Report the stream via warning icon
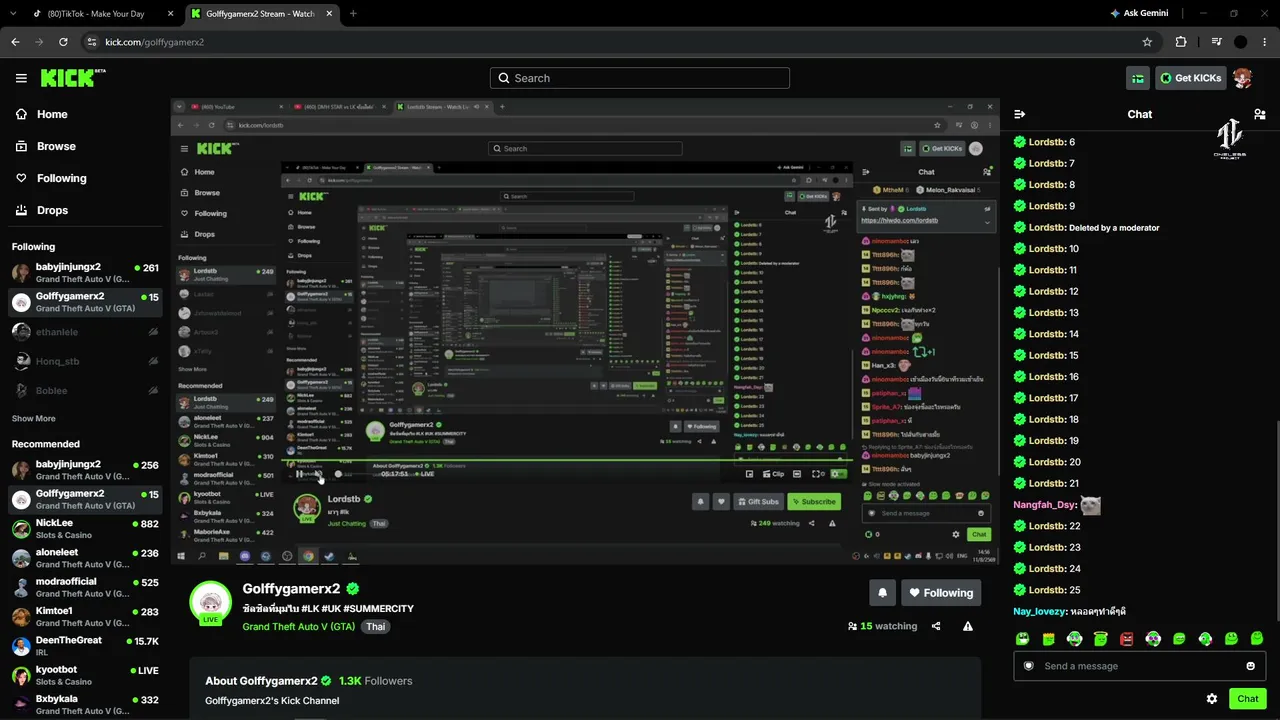Image resolution: width=1280 pixels, height=720 pixels. coord(968,626)
